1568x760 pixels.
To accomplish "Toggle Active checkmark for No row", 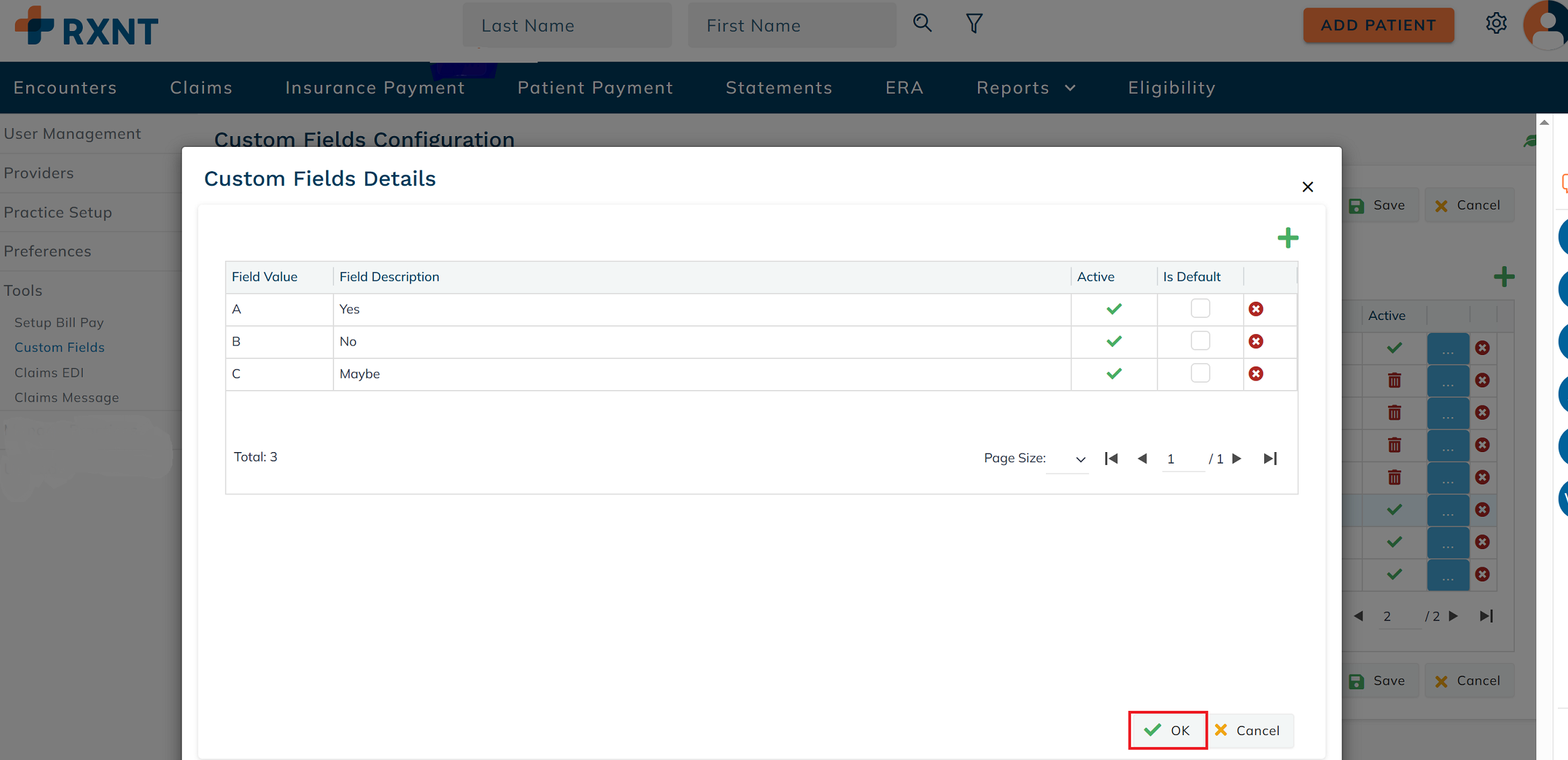I will tap(1114, 342).
